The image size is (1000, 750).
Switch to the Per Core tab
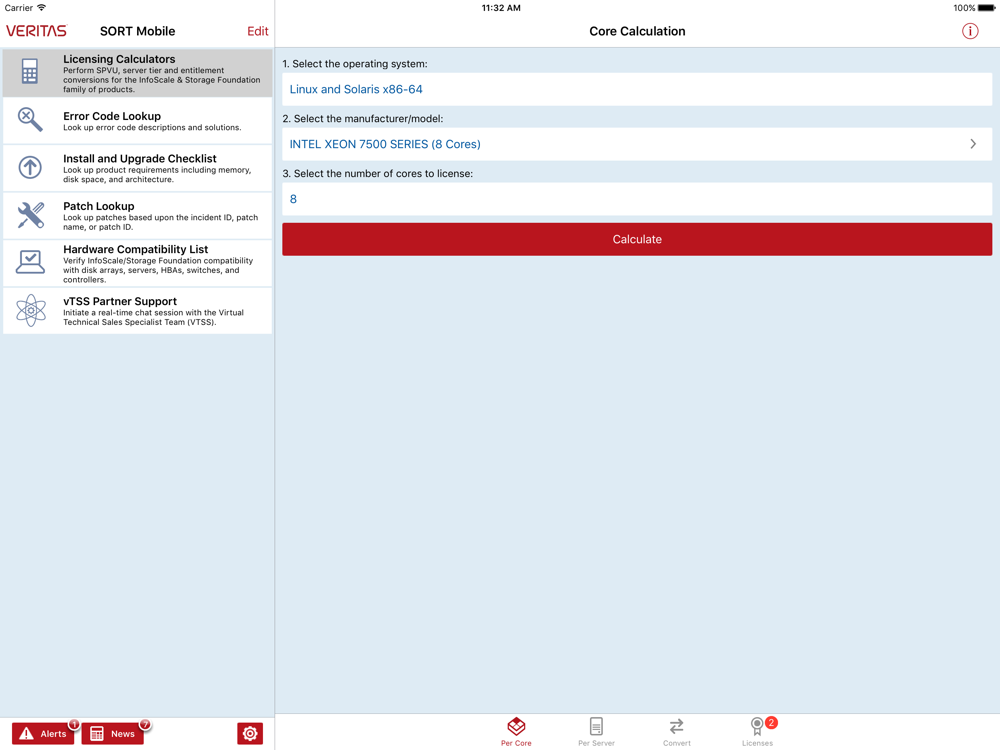click(516, 732)
